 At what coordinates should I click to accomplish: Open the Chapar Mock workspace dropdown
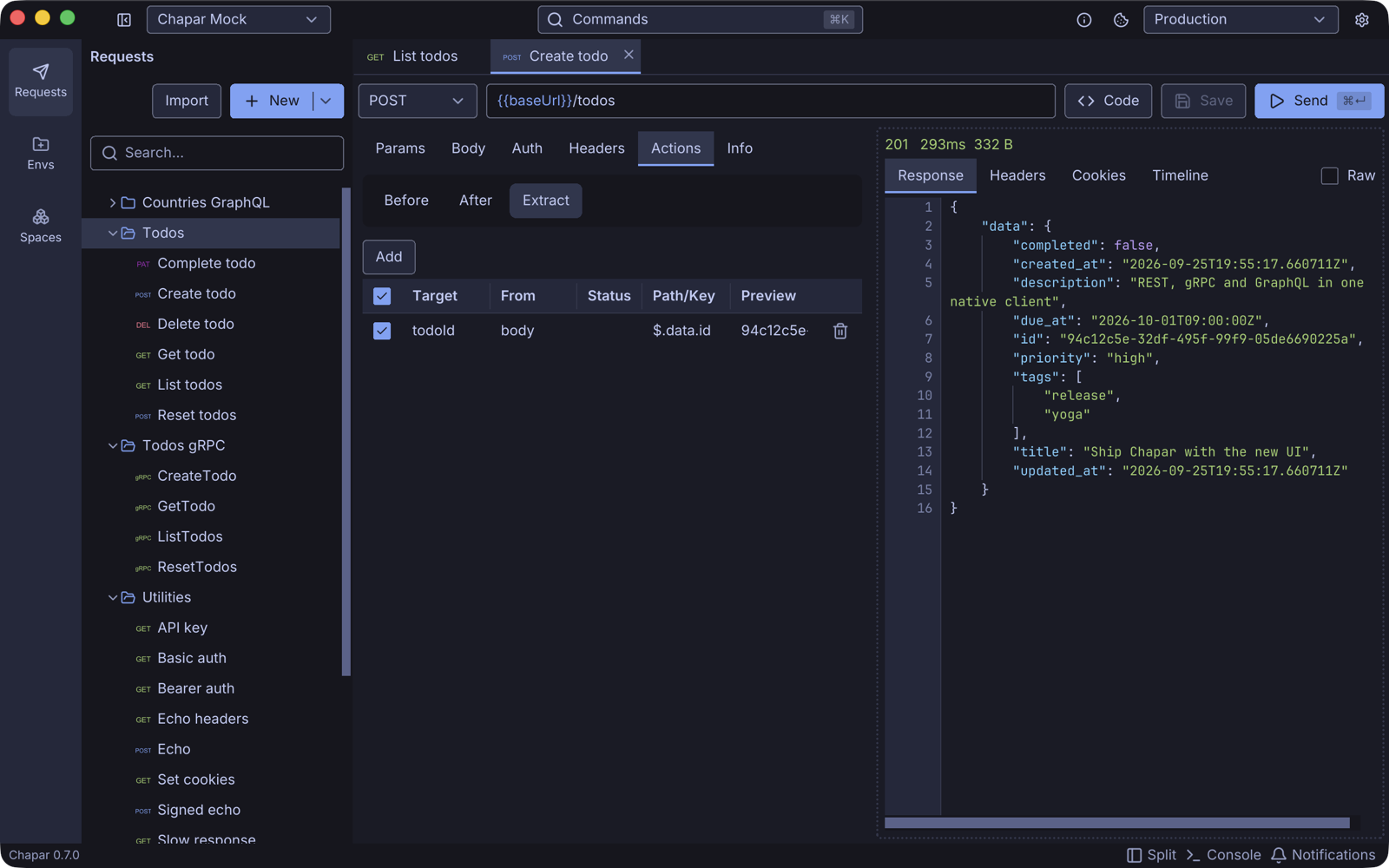pyautogui.click(x=239, y=20)
